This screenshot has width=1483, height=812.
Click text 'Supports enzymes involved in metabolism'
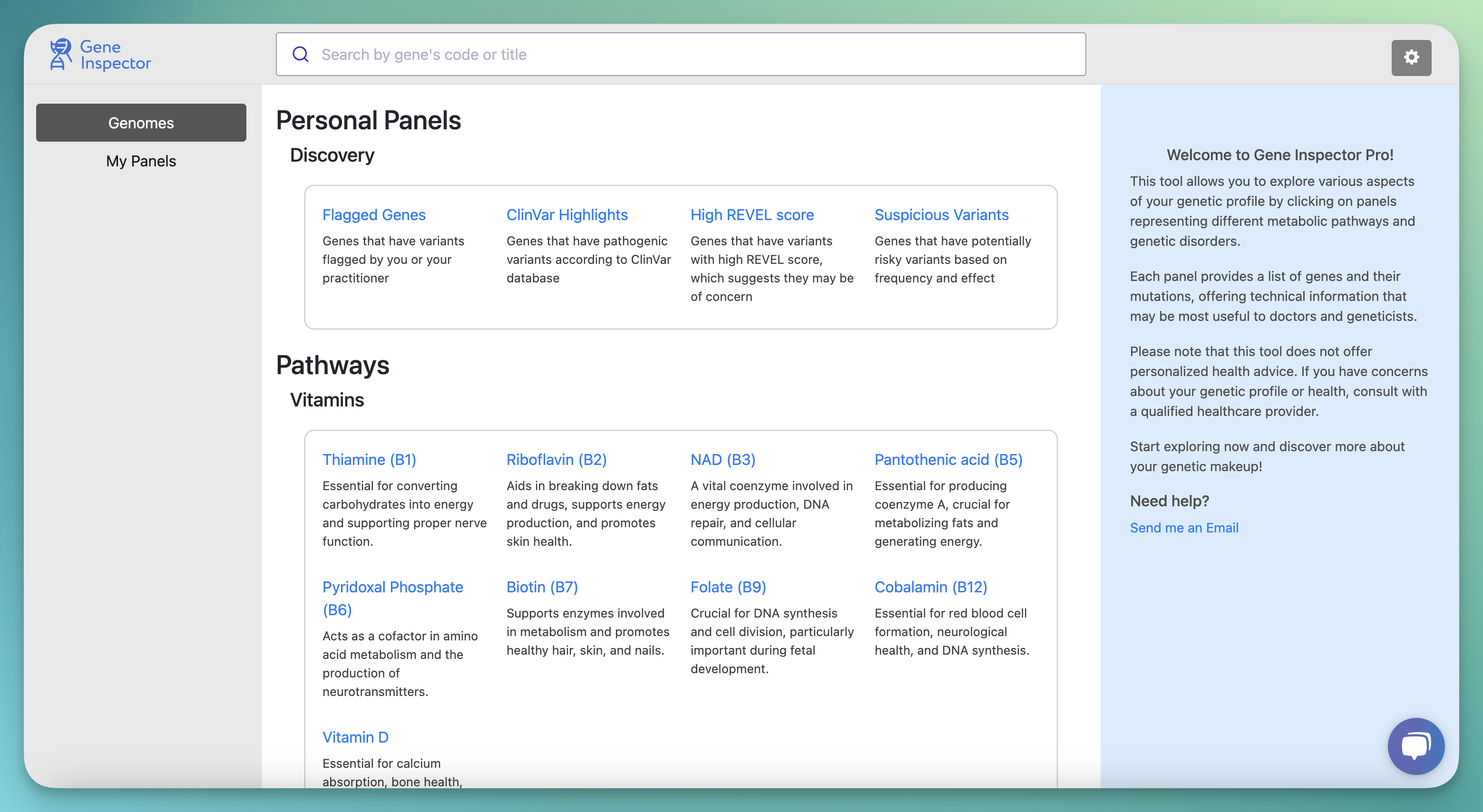pyautogui.click(x=588, y=632)
